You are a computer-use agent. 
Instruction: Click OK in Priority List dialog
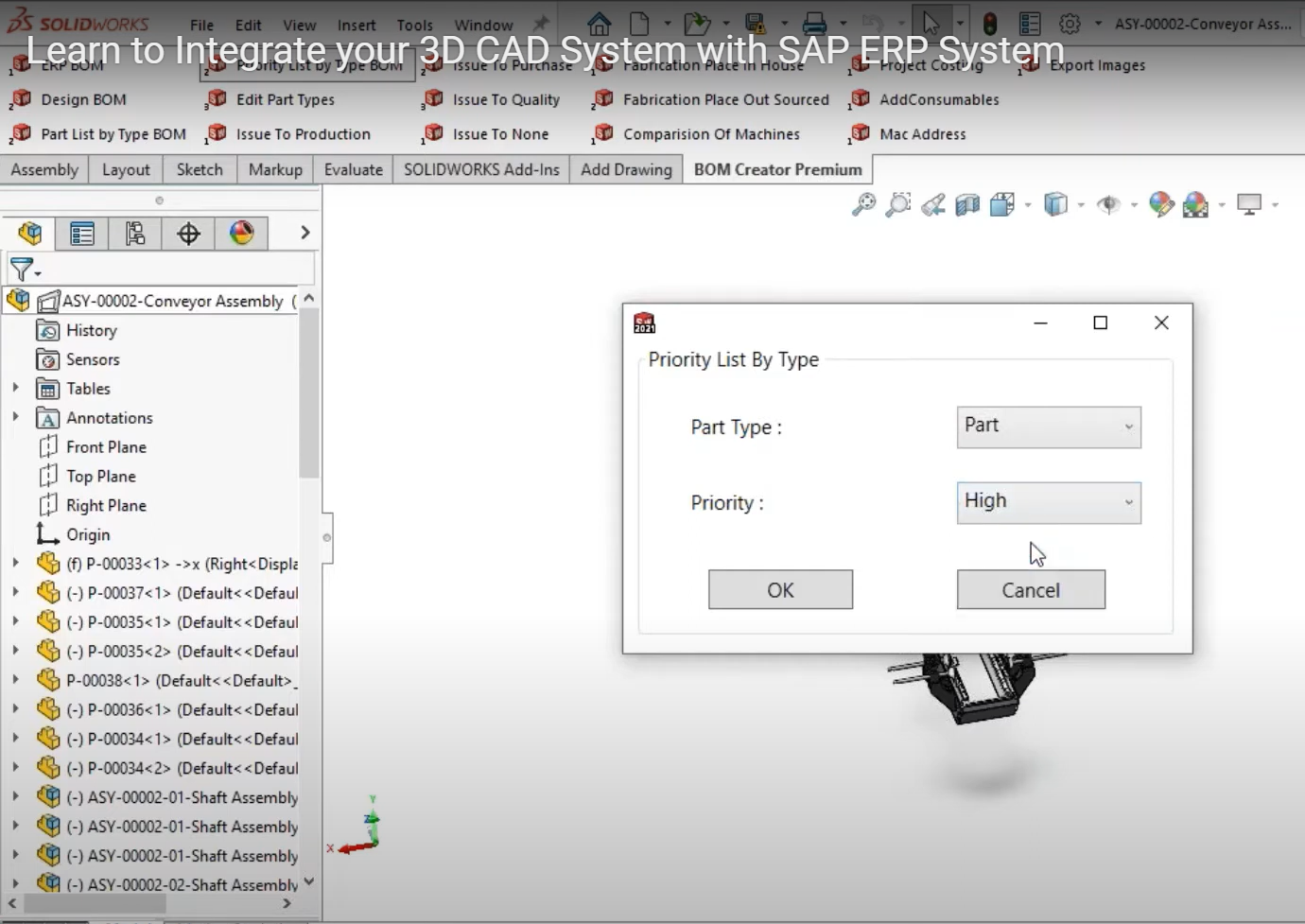[780, 590]
